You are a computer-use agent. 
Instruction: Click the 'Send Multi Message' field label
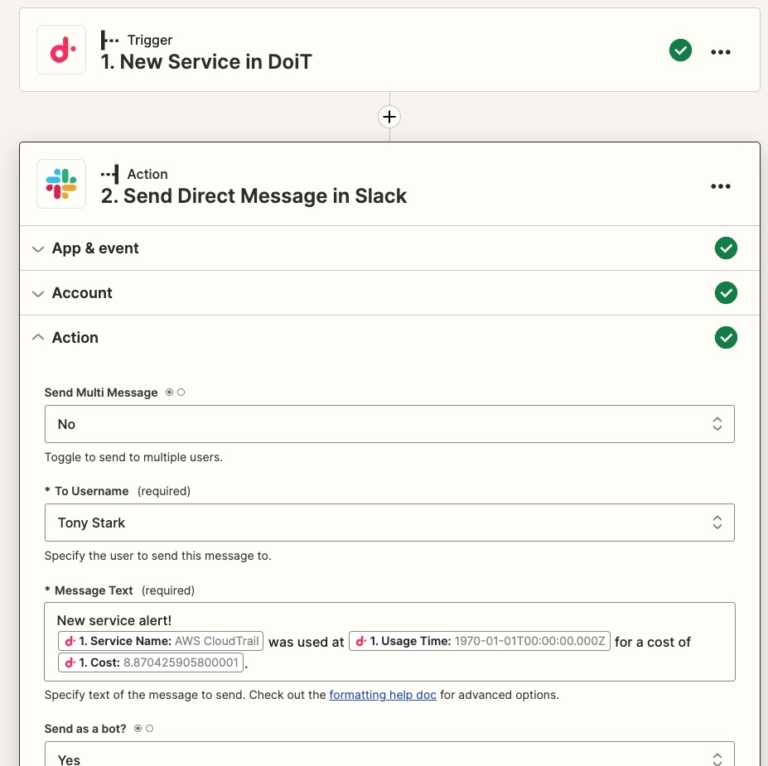[101, 393]
